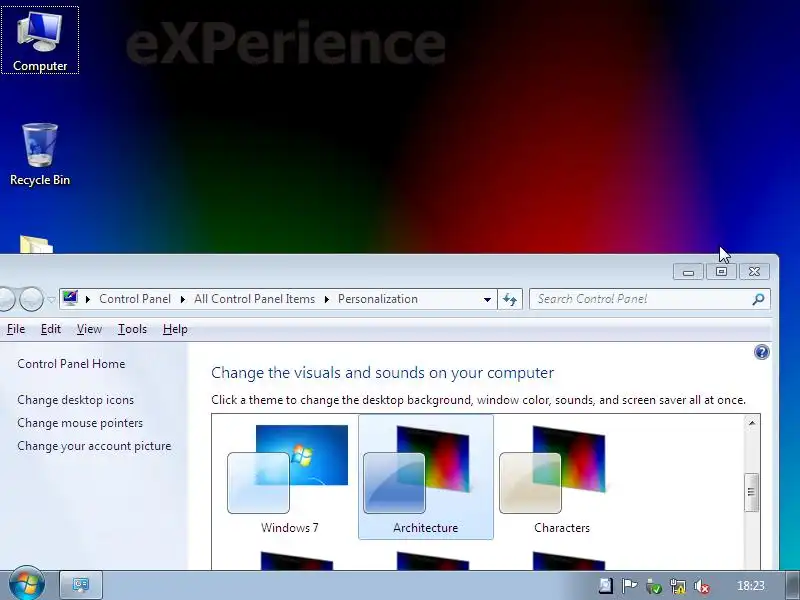Select the Recycle Bin desktop icon
The width and height of the screenshot is (800, 600).
pos(40,155)
